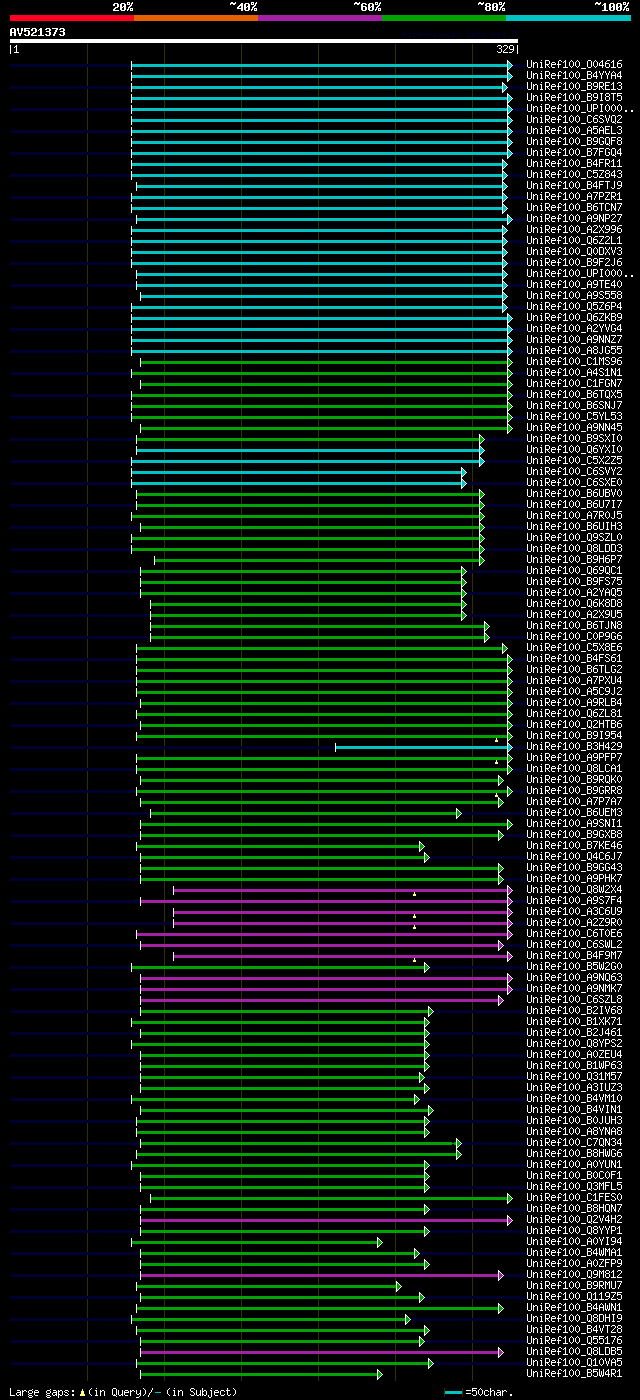This screenshot has height=1400, width=640.
Task: Click the purple alignment bar for A3C6U9
Action: tap(343, 911)
